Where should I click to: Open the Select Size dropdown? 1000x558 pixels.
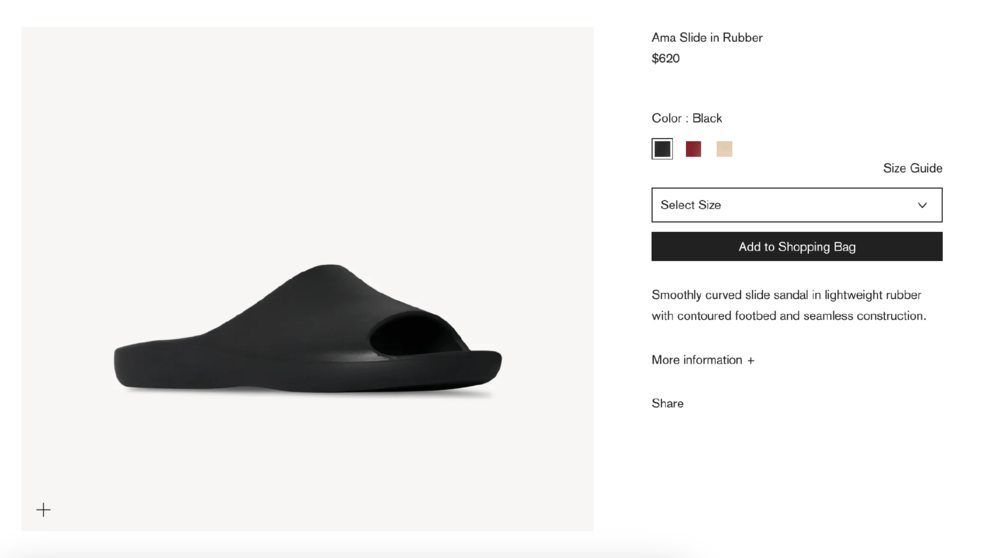coord(796,205)
